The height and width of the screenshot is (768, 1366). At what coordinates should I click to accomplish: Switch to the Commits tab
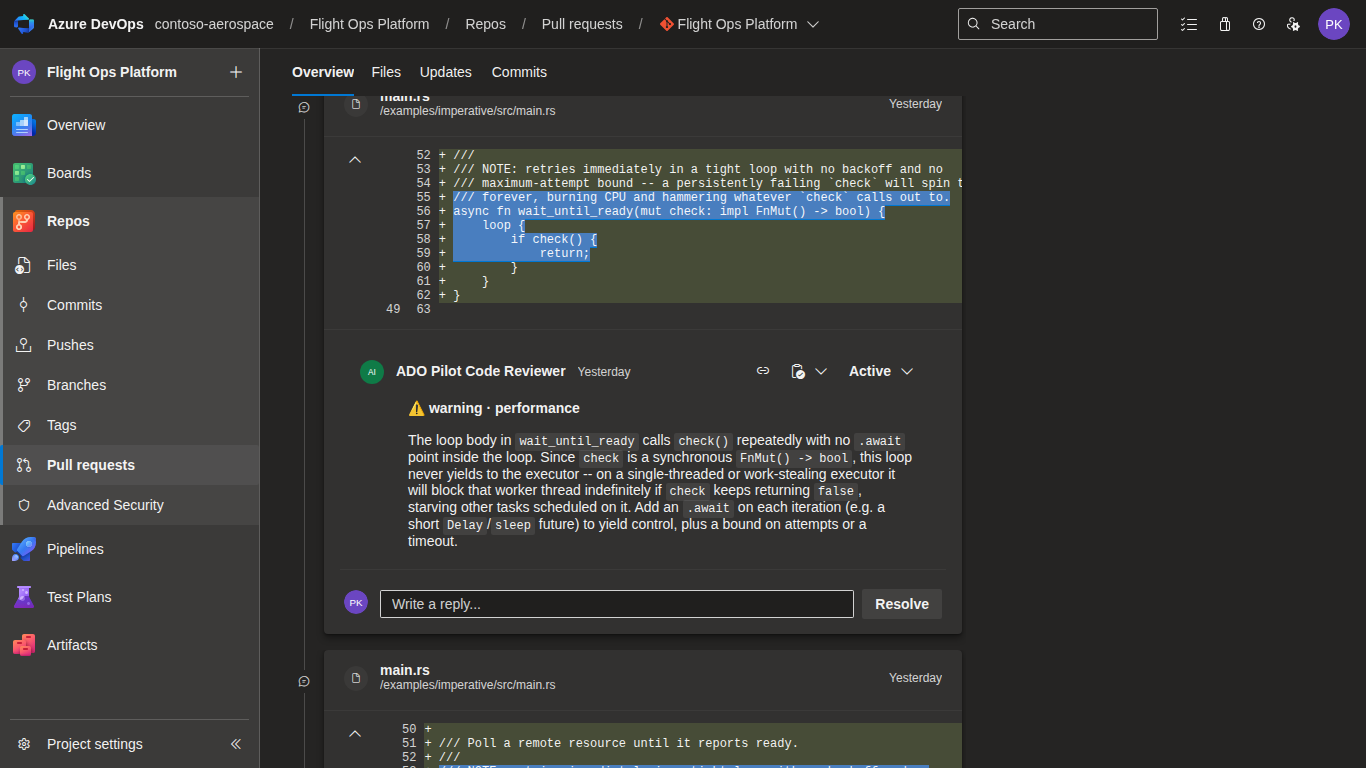pyautogui.click(x=519, y=72)
